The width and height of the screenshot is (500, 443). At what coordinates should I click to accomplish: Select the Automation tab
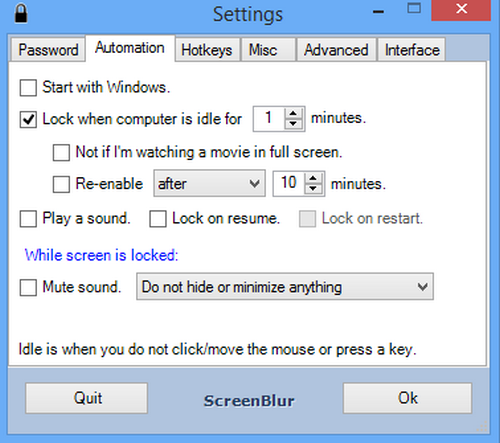click(130, 48)
